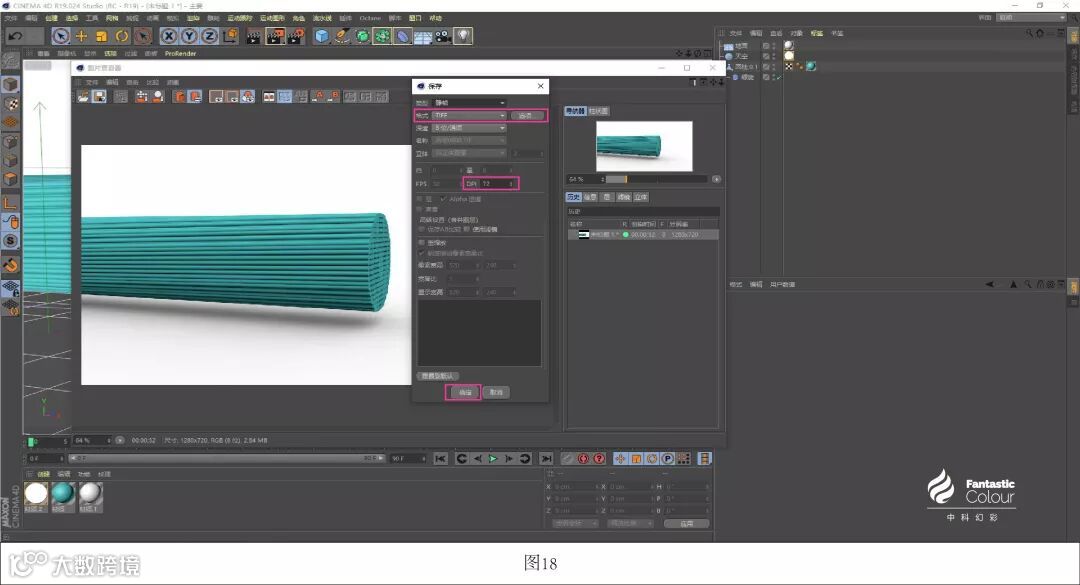Image resolution: width=1080 pixels, height=585 pixels.
Task: Click Picture Viewer open file icon
Action: [83, 96]
